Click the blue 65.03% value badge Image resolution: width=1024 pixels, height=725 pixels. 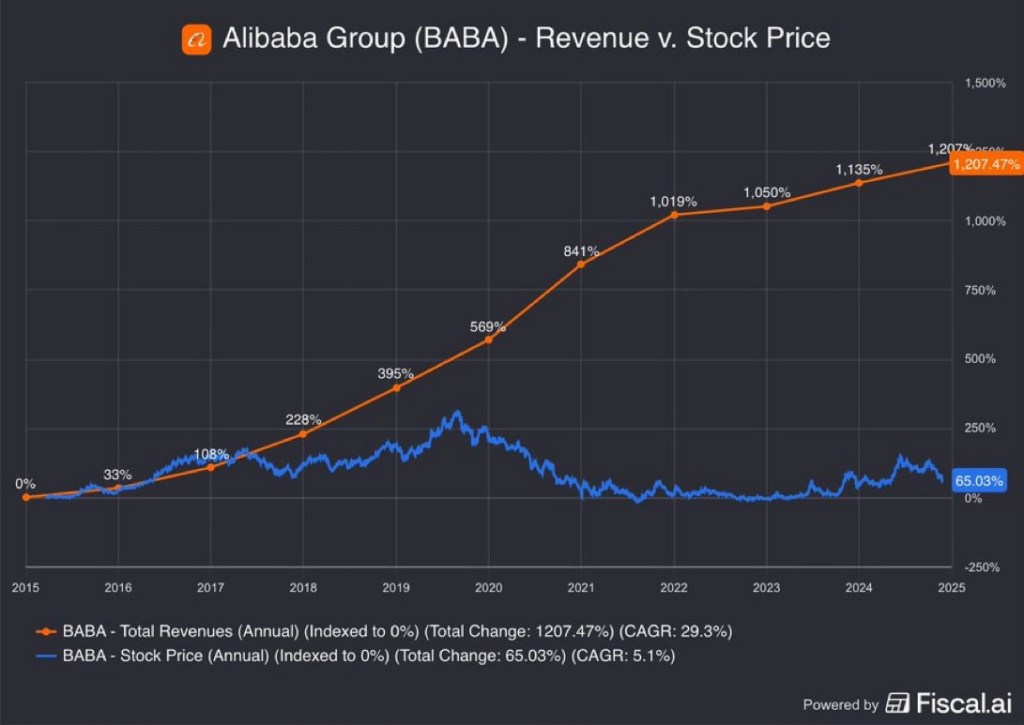978,481
